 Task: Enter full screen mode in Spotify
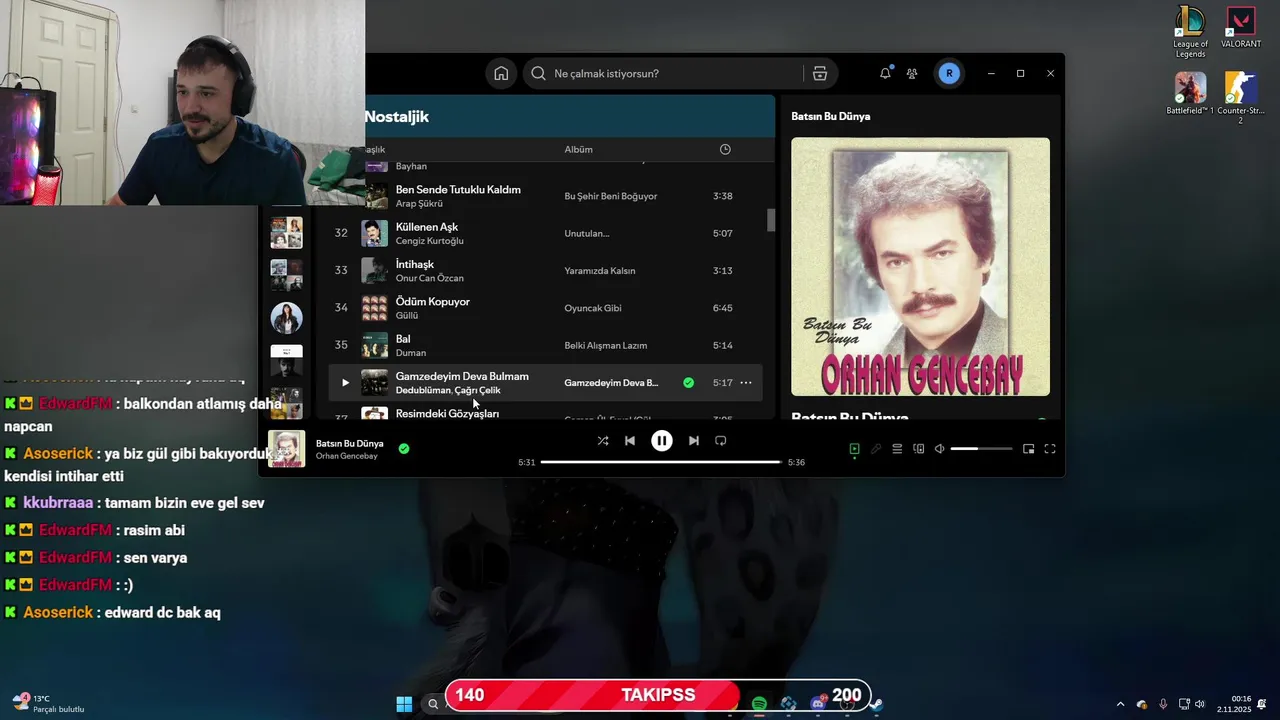pos(1050,449)
